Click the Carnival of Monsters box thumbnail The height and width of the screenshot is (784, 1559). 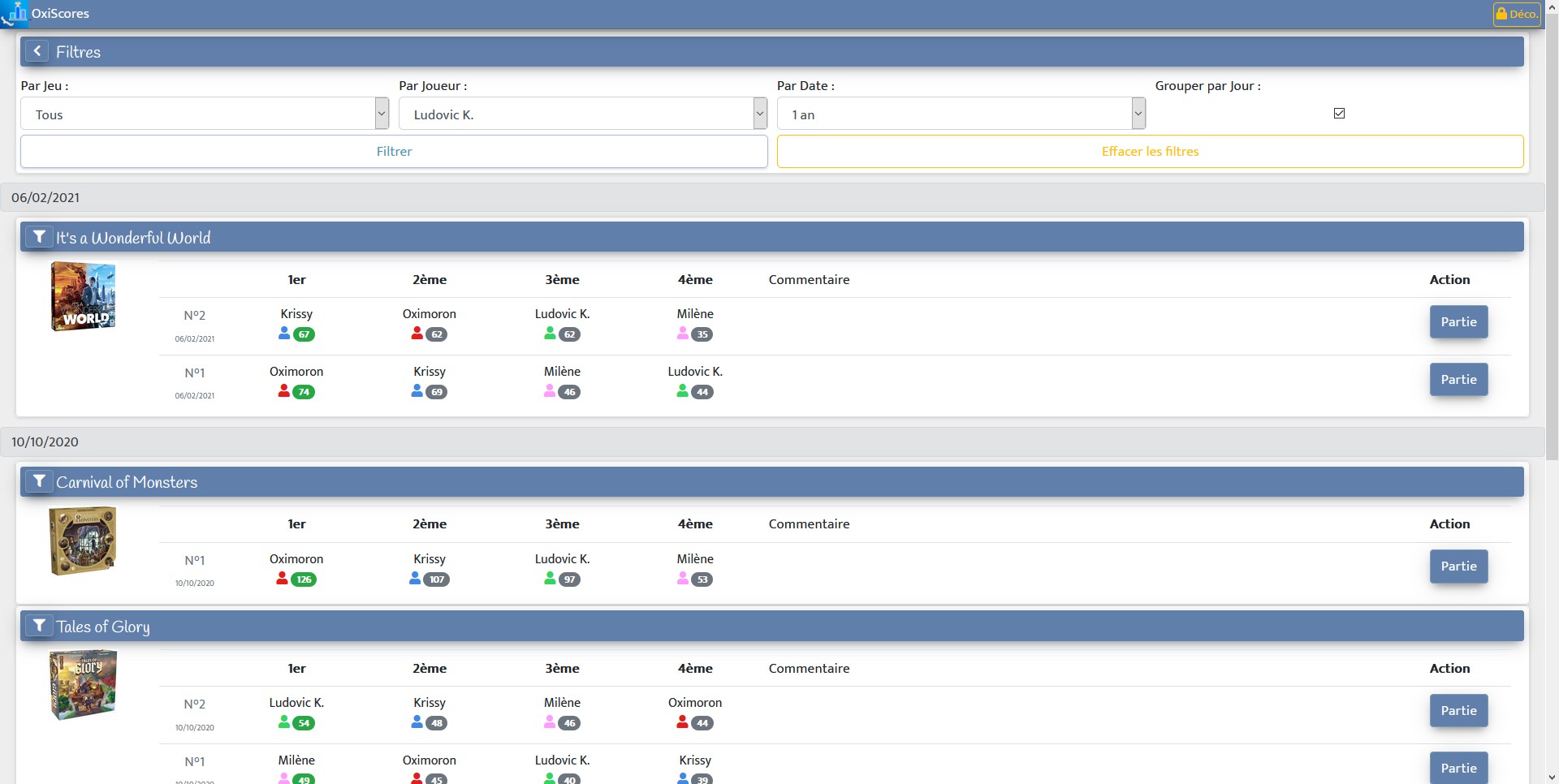click(83, 541)
